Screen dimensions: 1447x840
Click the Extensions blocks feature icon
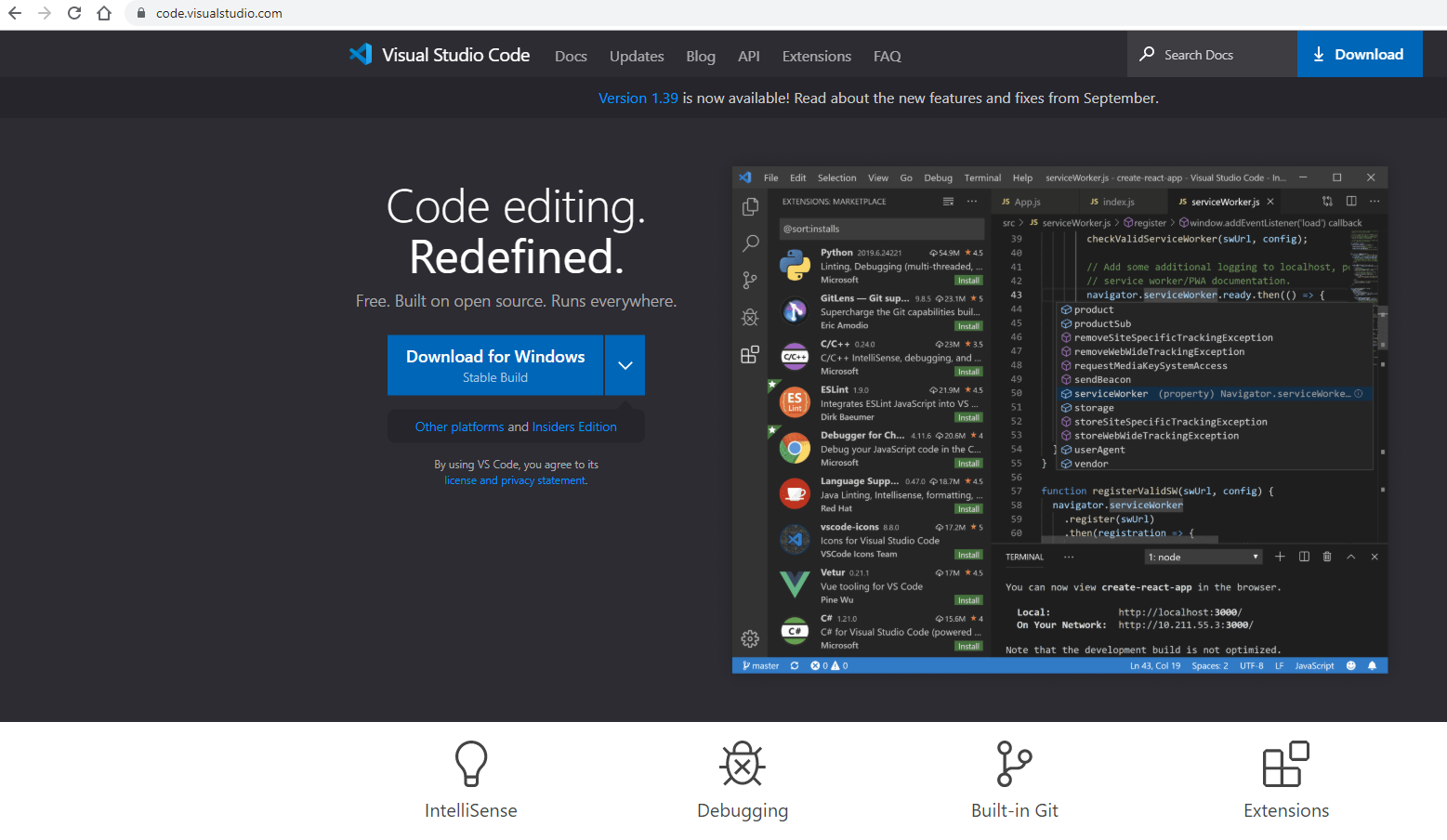pyautogui.click(x=1286, y=764)
